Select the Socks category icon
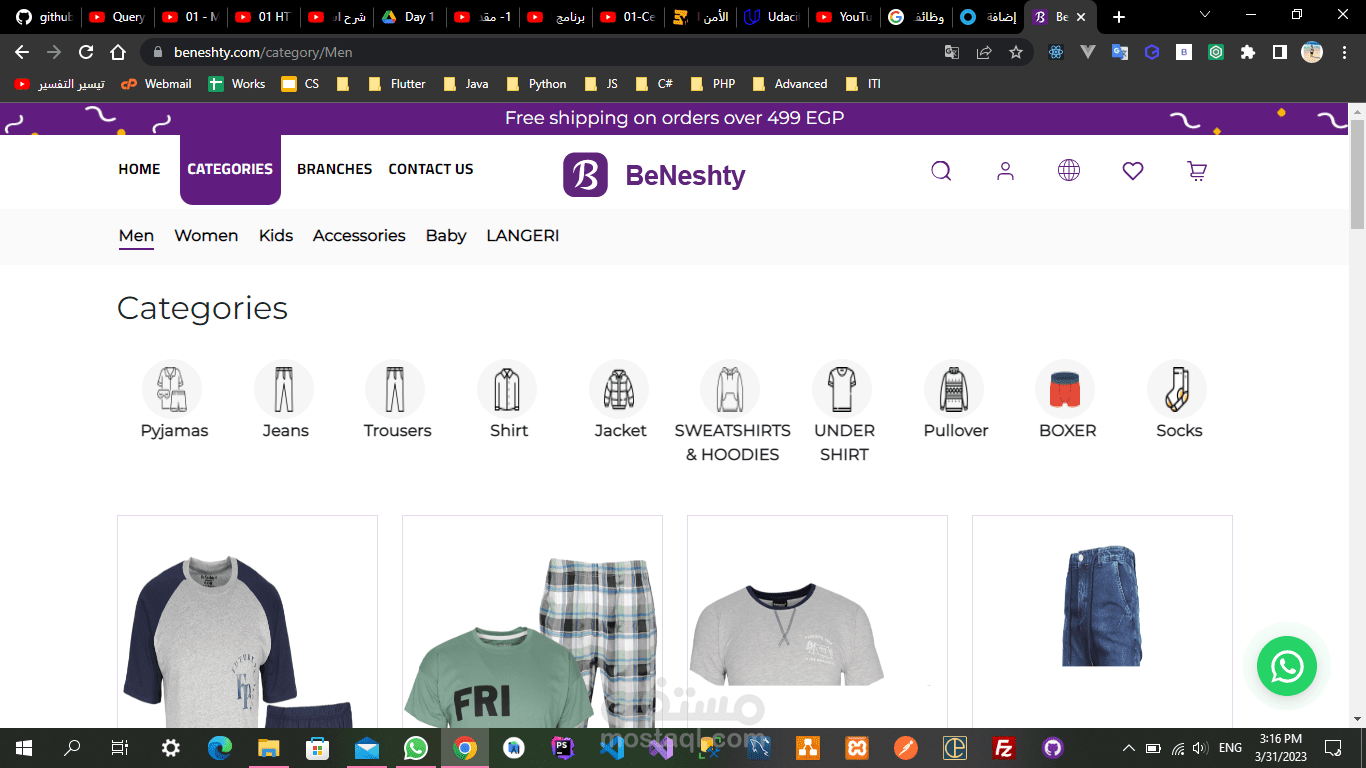Screen dimensions: 1366x768 click(1177, 390)
